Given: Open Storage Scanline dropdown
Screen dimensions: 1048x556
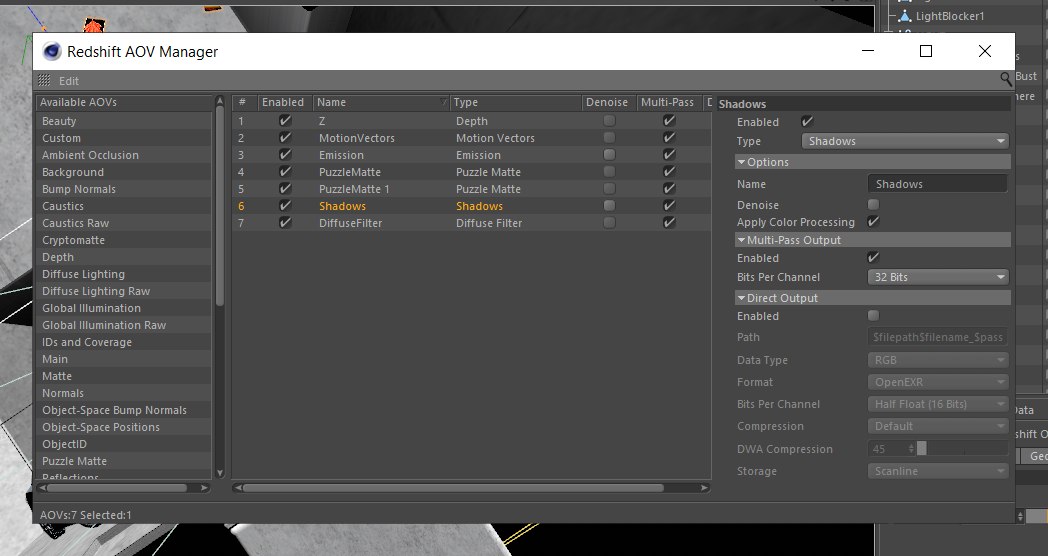Looking at the screenshot, I should [x=938, y=470].
